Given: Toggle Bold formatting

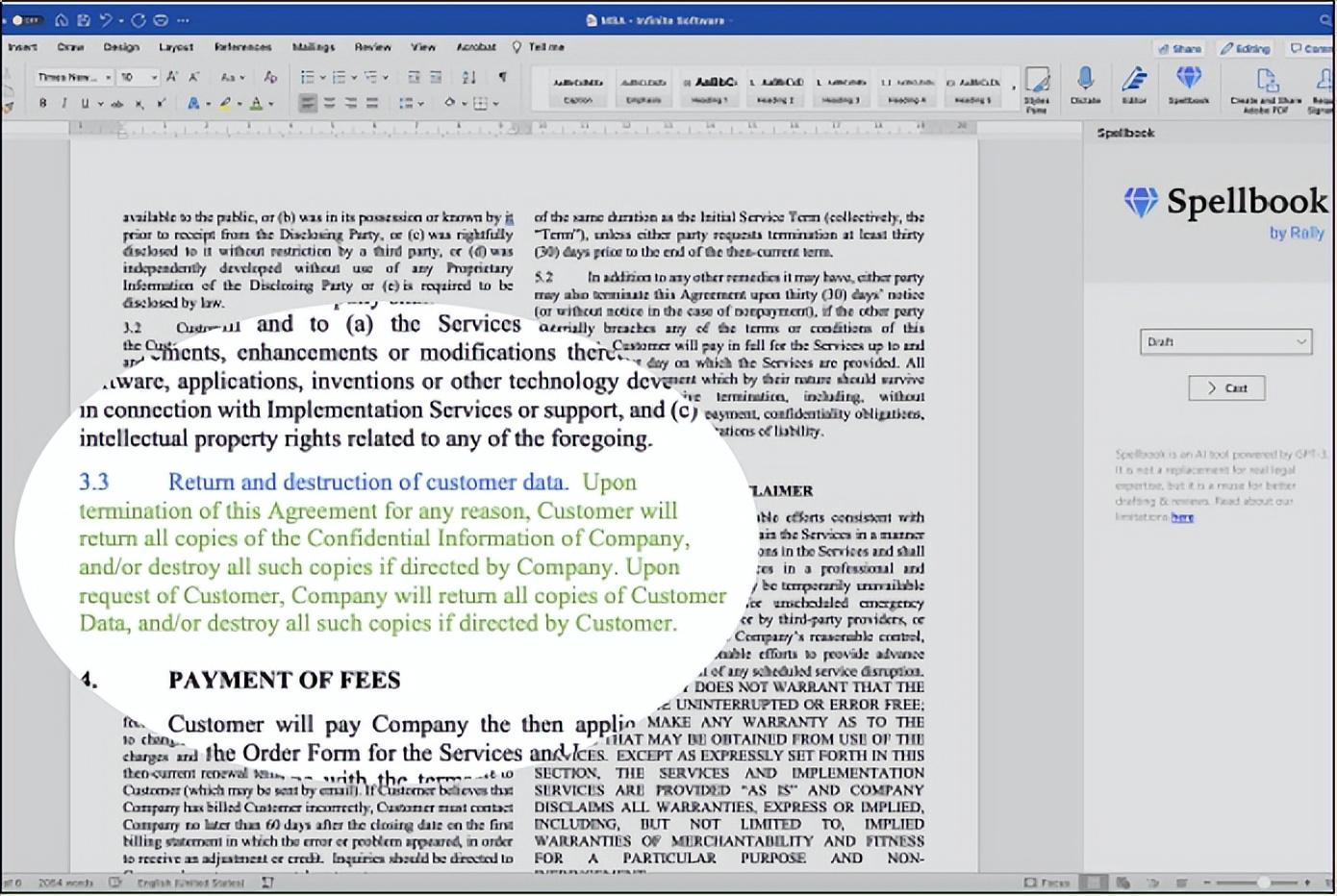Looking at the screenshot, I should tap(42, 103).
